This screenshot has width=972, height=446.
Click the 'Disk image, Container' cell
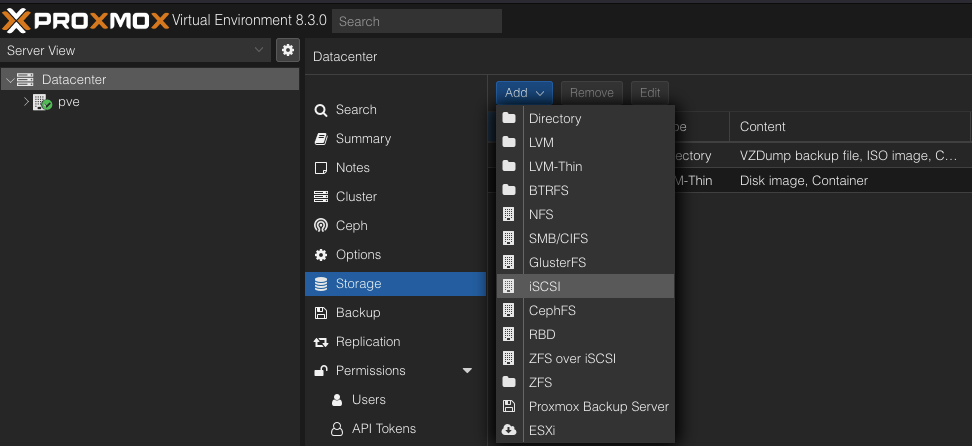click(850, 181)
